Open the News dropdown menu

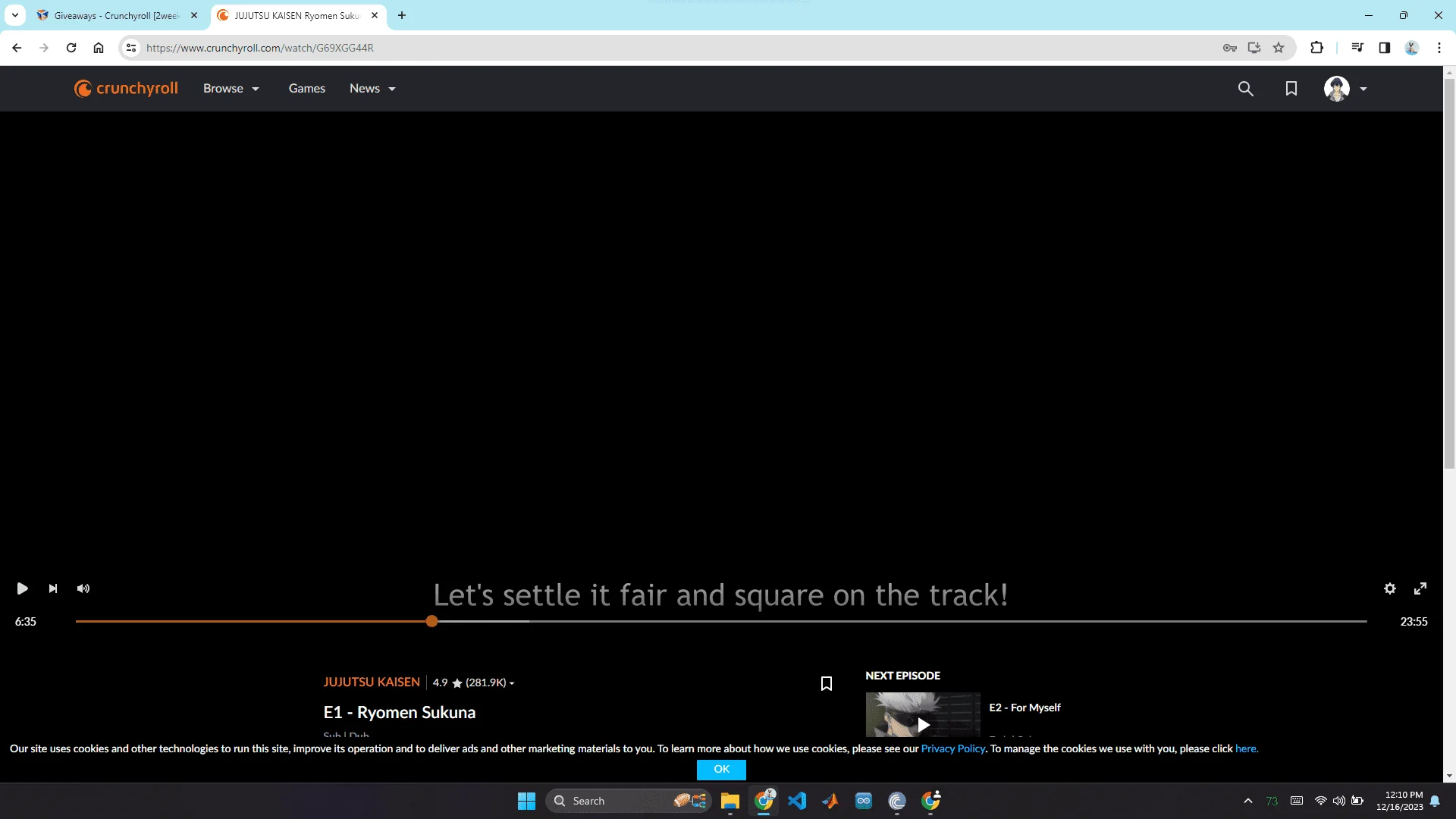[x=372, y=89]
